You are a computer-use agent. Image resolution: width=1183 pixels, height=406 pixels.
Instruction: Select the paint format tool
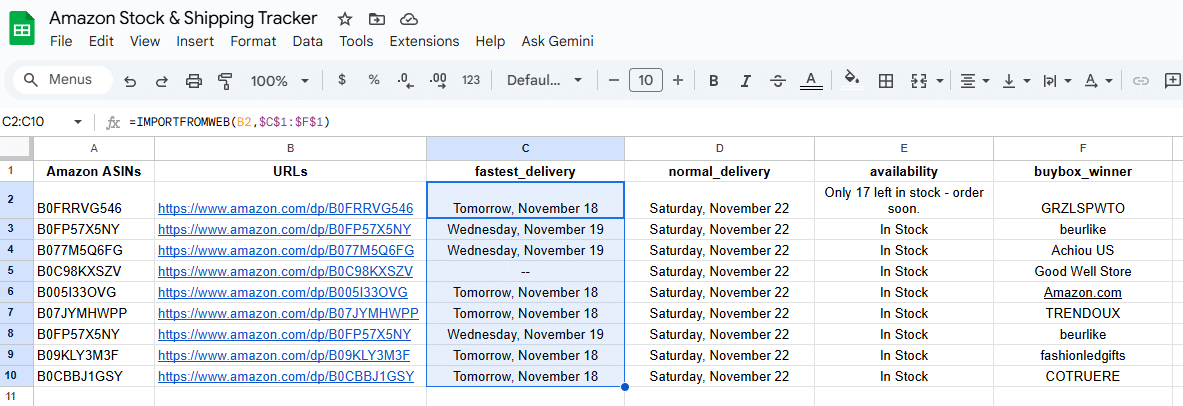(225, 81)
